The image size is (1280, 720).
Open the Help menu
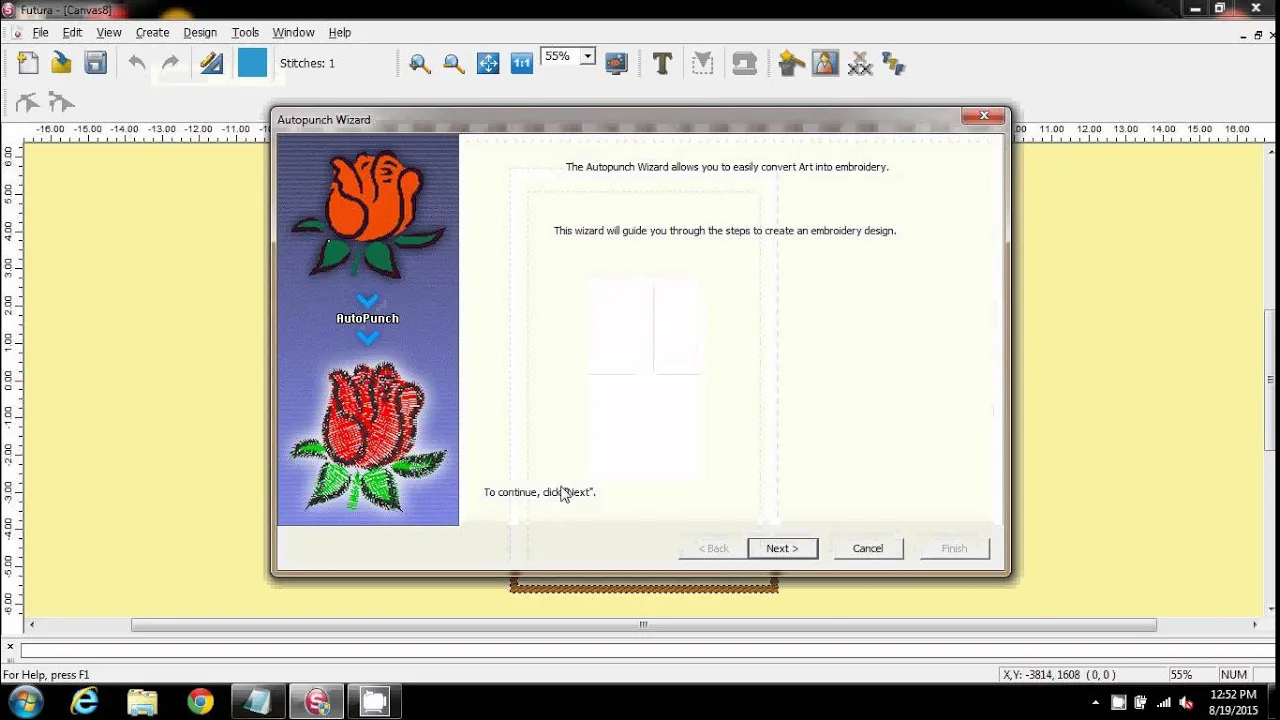point(340,33)
